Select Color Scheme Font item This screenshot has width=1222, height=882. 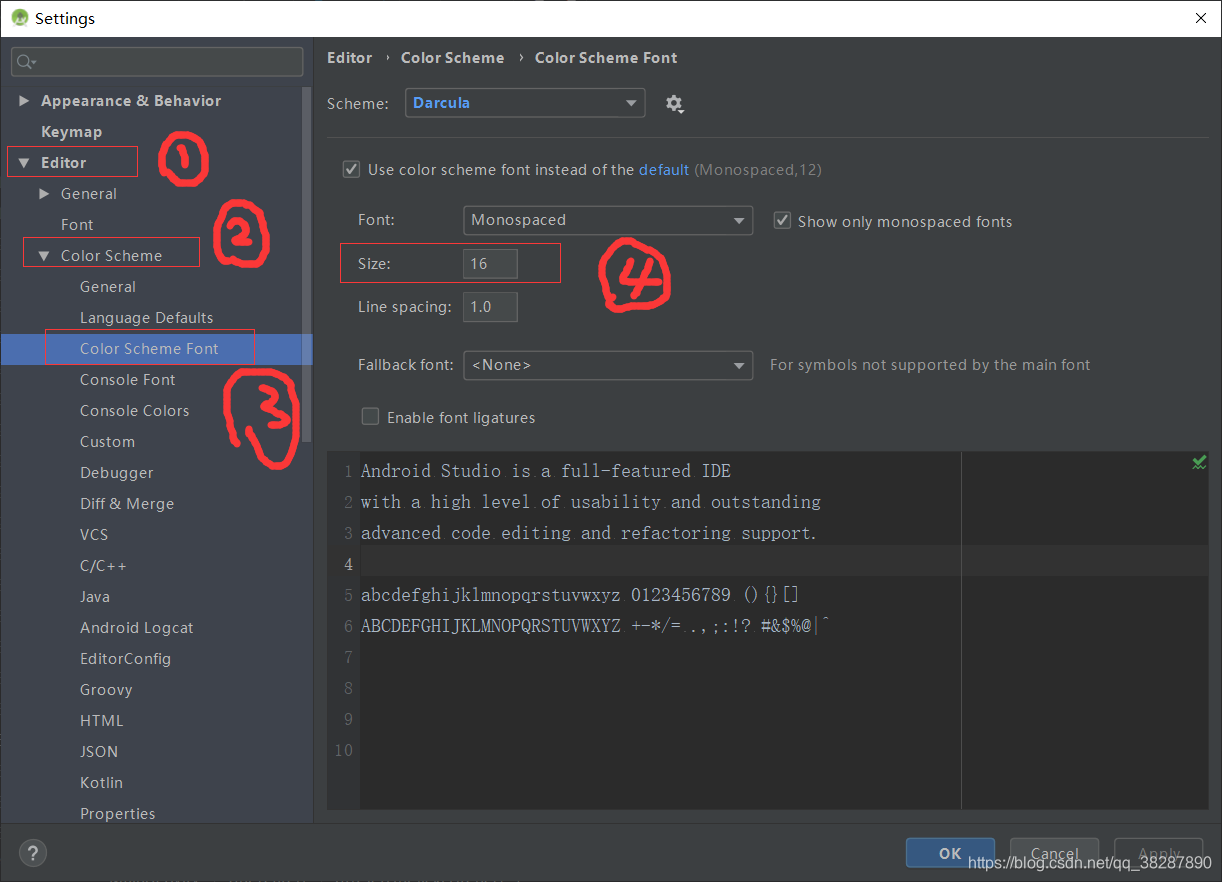point(149,349)
